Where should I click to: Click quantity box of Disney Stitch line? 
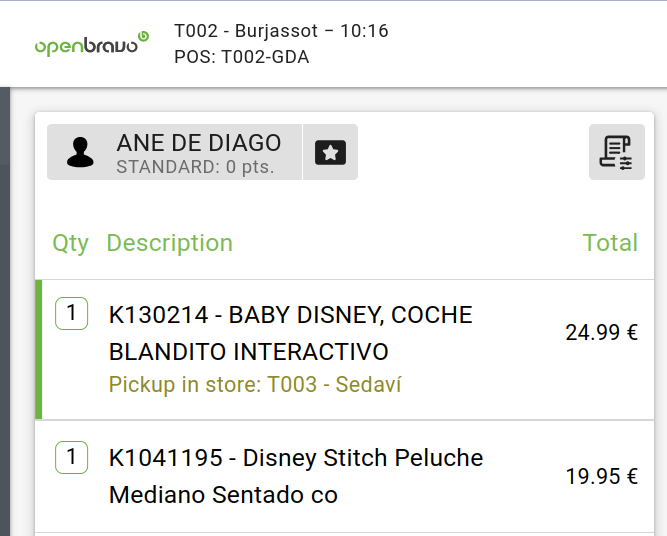[71, 458]
